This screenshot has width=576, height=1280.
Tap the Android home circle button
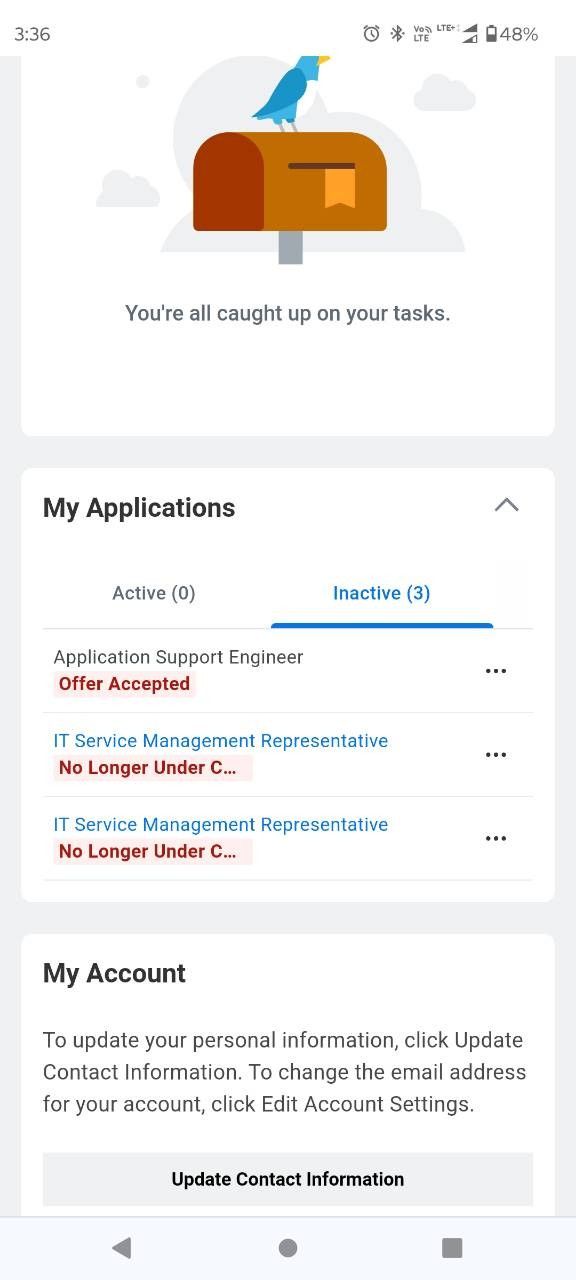288,1247
